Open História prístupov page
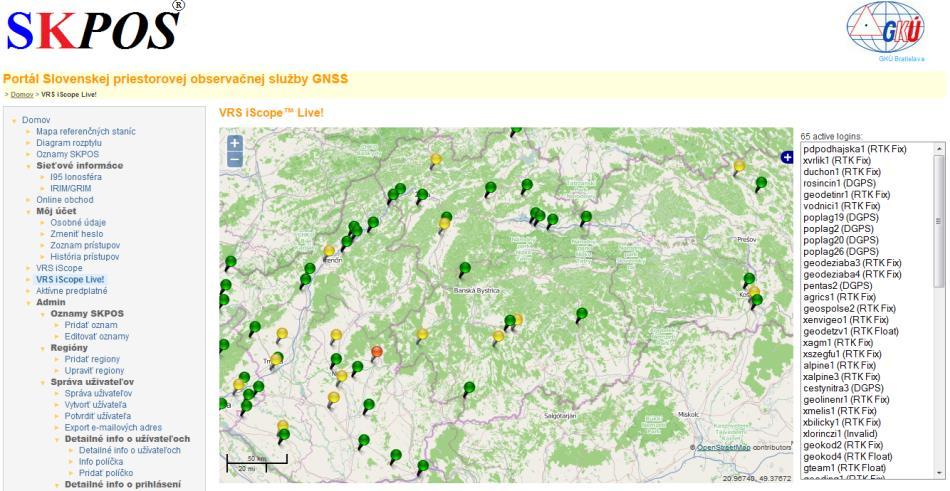Image resolution: width=950 pixels, height=491 pixels. pyautogui.click(x=85, y=256)
